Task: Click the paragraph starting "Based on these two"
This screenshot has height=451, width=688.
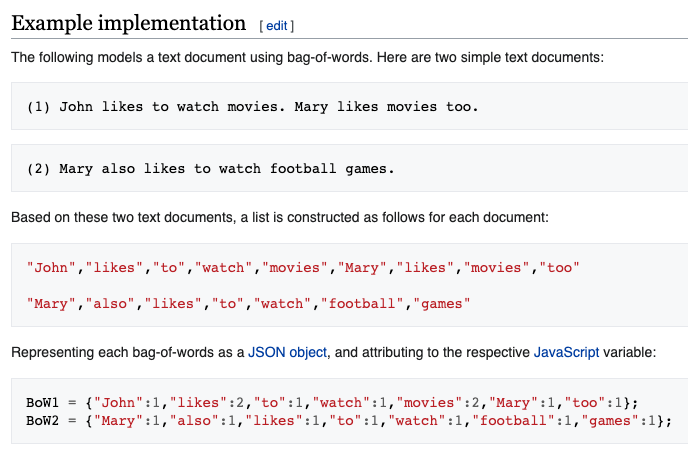Action: click(x=280, y=217)
